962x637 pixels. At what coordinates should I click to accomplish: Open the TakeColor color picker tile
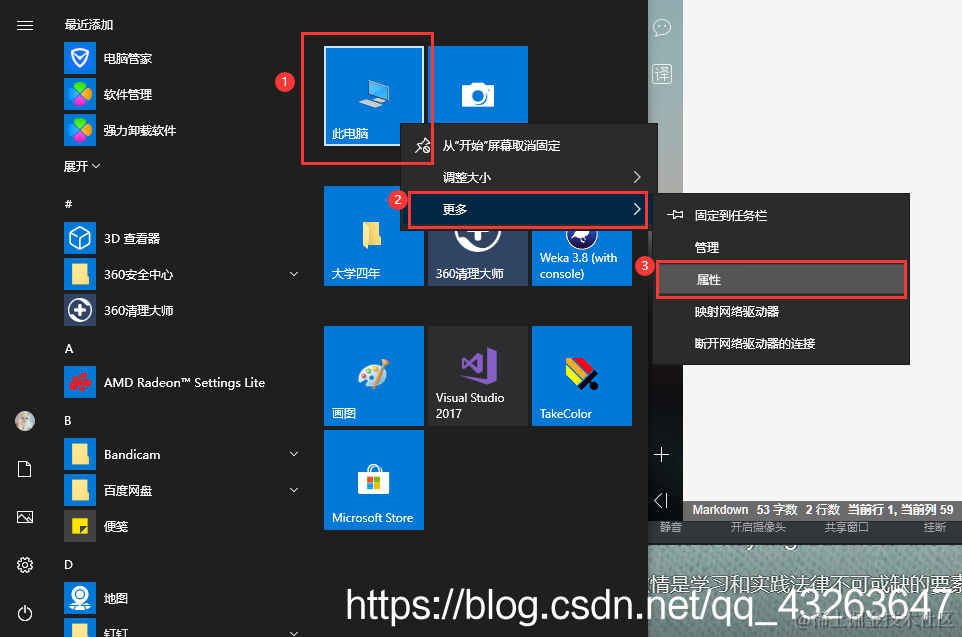581,375
